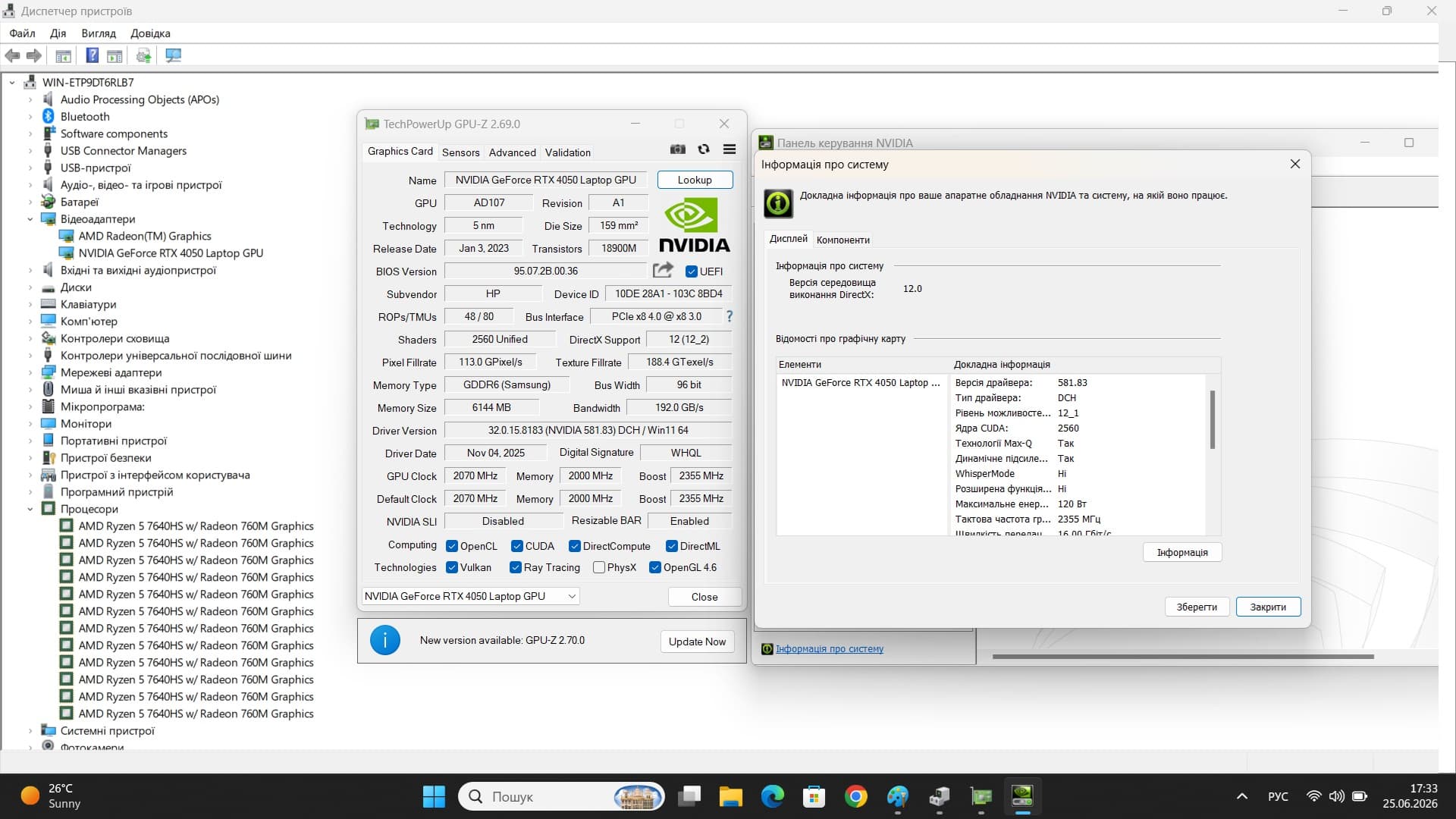Click the Пошук taskbar search box

pyautogui.click(x=561, y=796)
